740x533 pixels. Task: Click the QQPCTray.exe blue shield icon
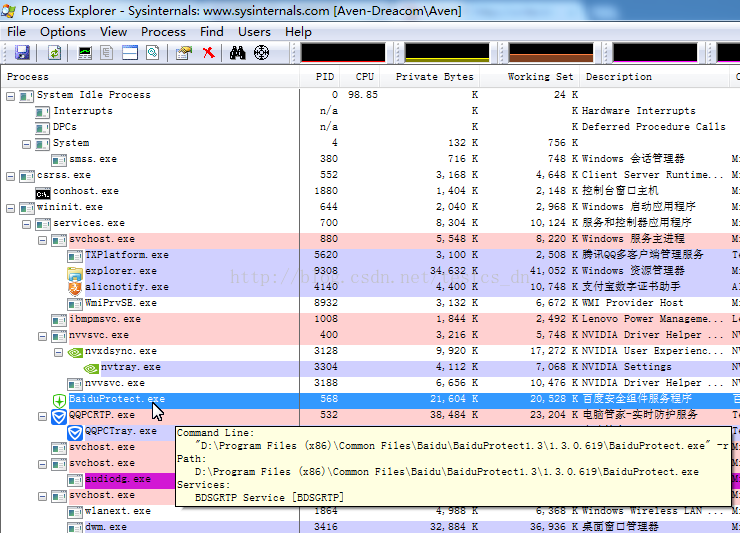[75, 432]
